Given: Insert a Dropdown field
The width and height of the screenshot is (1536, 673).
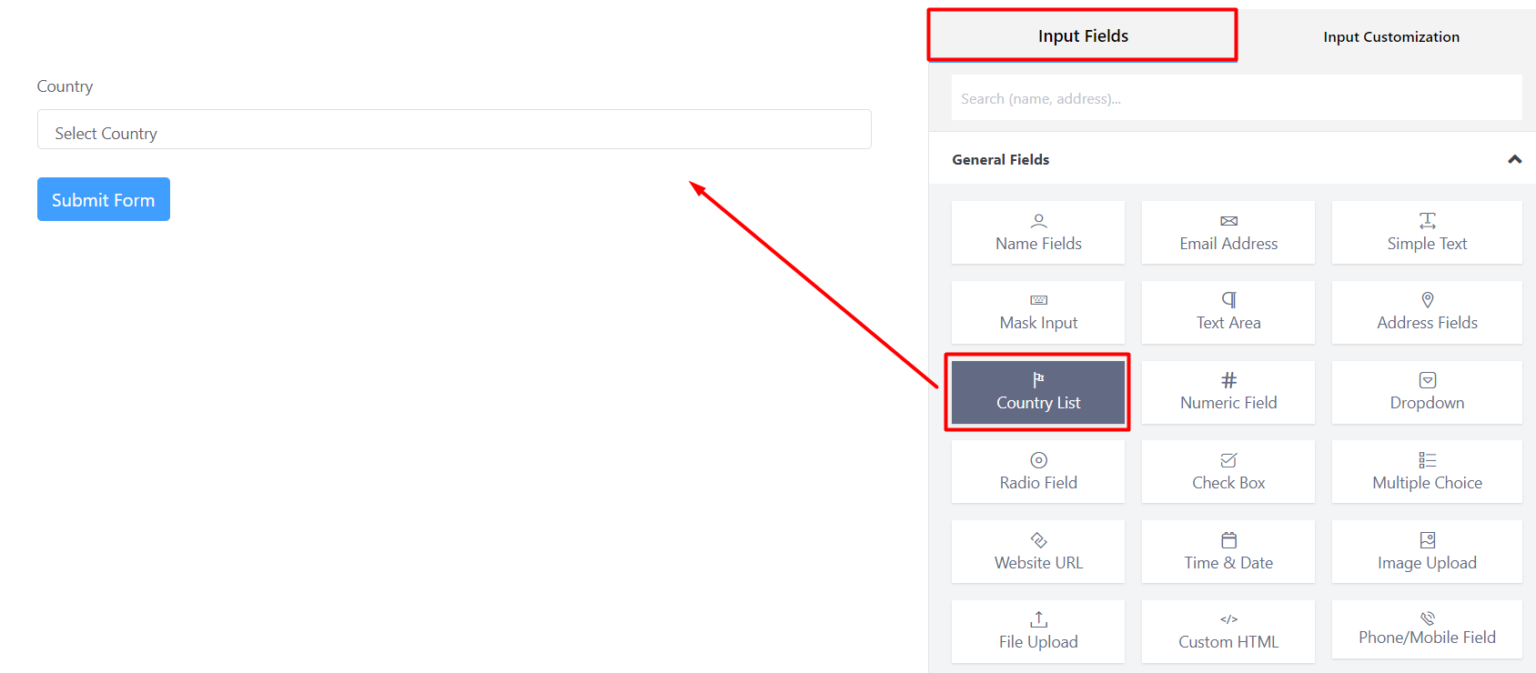Looking at the screenshot, I should click(x=1426, y=392).
